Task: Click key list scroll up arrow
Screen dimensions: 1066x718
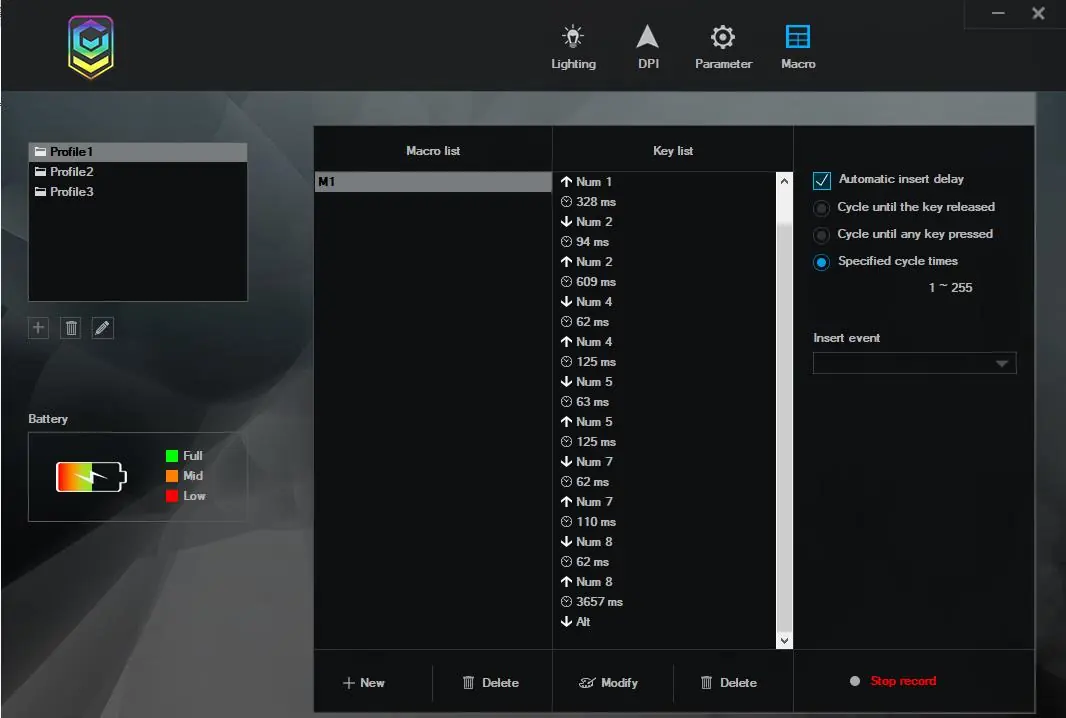Action: (785, 181)
